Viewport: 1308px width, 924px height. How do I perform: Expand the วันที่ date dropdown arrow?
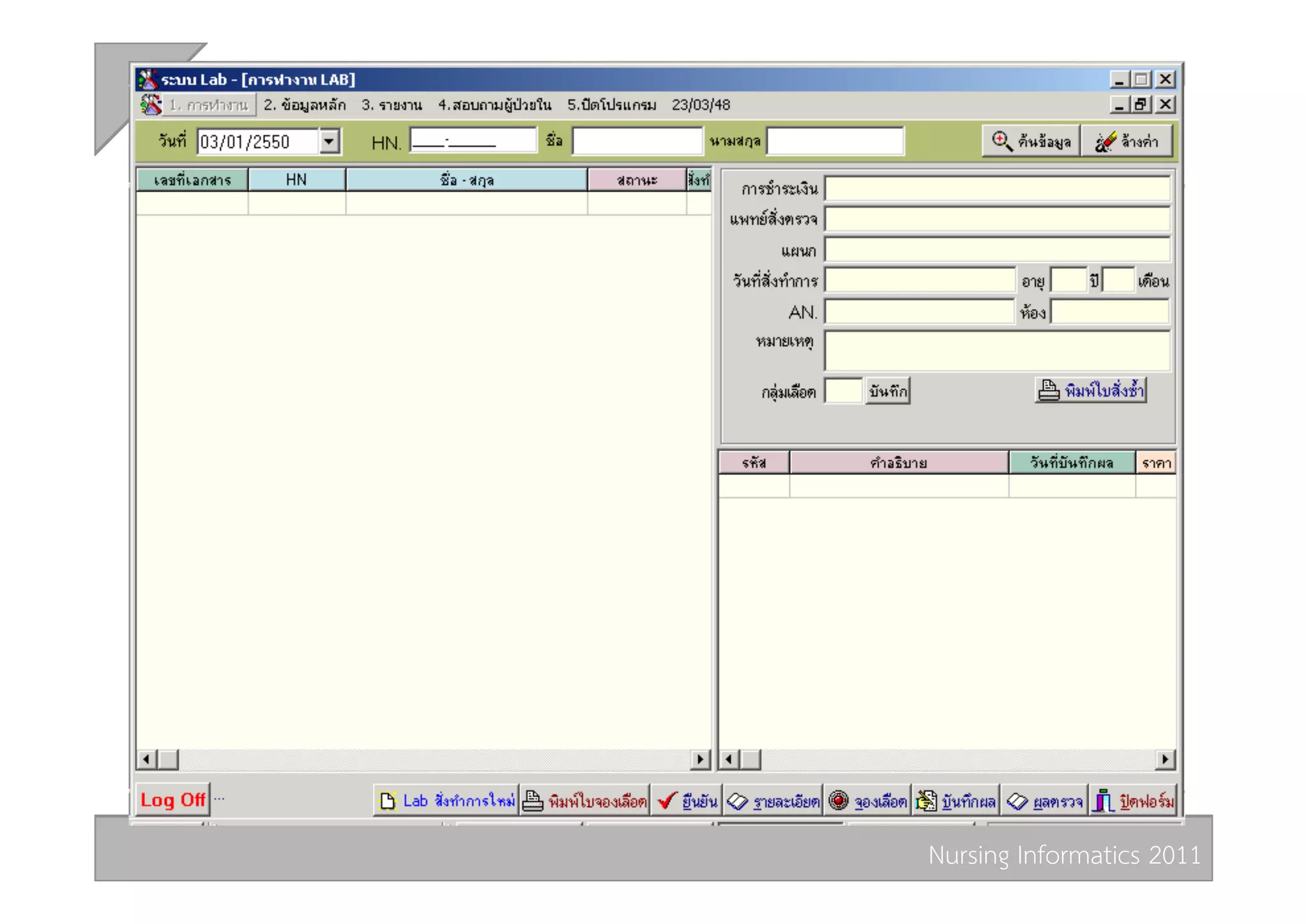330,141
